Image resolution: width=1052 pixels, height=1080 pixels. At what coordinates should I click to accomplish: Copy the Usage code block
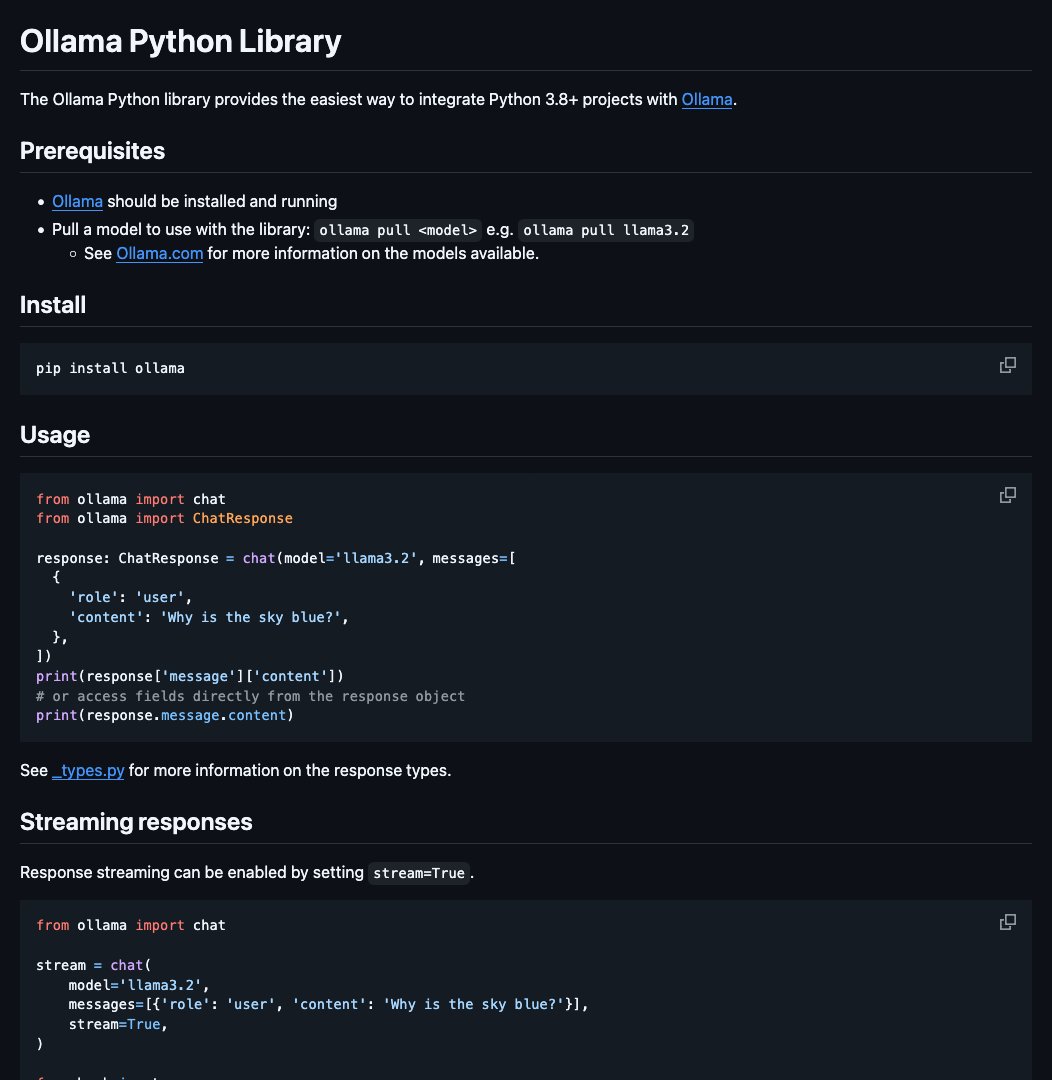(1007, 495)
